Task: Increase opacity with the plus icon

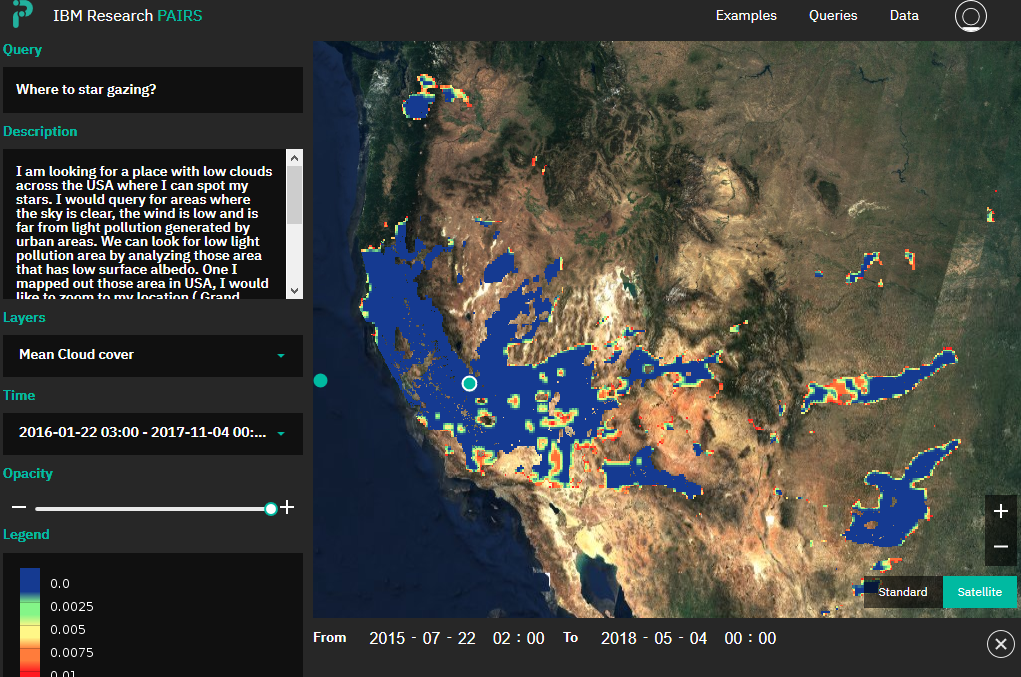Action: tap(287, 507)
